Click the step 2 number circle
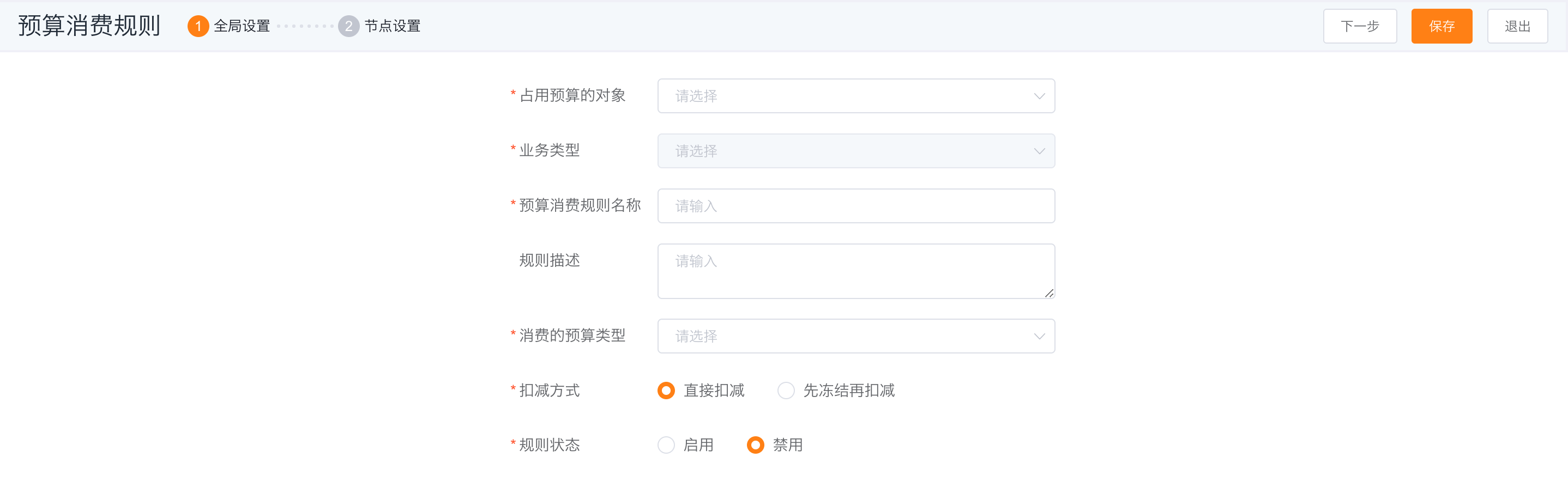Image resolution: width=1568 pixels, height=500 pixels. coord(348,26)
